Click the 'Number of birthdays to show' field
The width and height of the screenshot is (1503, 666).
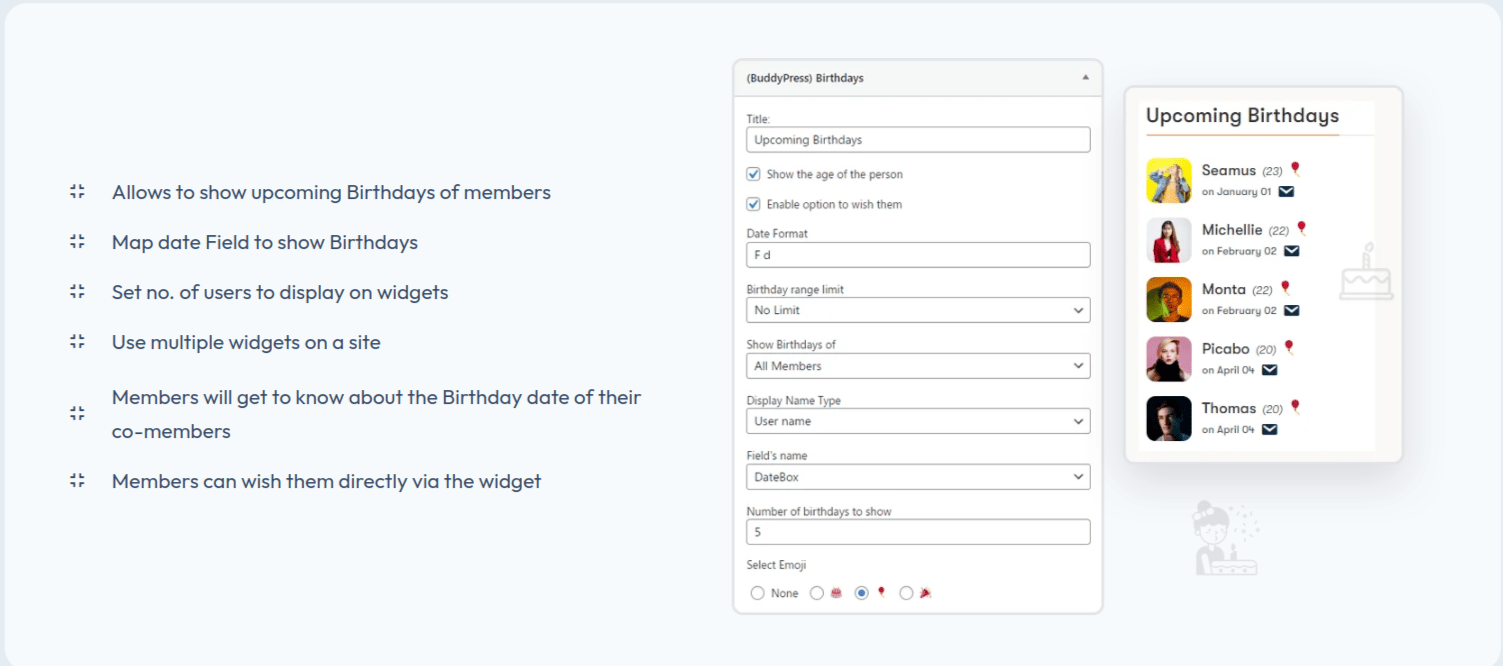[x=917, y=532]
